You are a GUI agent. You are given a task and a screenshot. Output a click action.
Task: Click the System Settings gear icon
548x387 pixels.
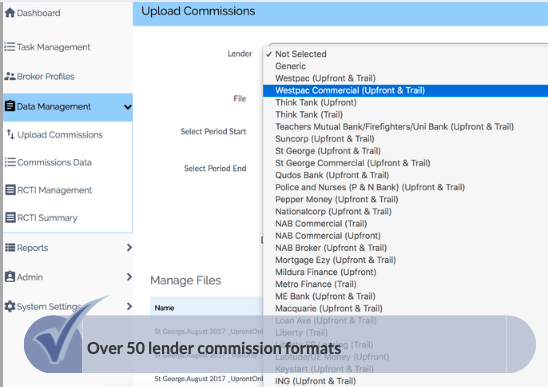coord(10,306)
